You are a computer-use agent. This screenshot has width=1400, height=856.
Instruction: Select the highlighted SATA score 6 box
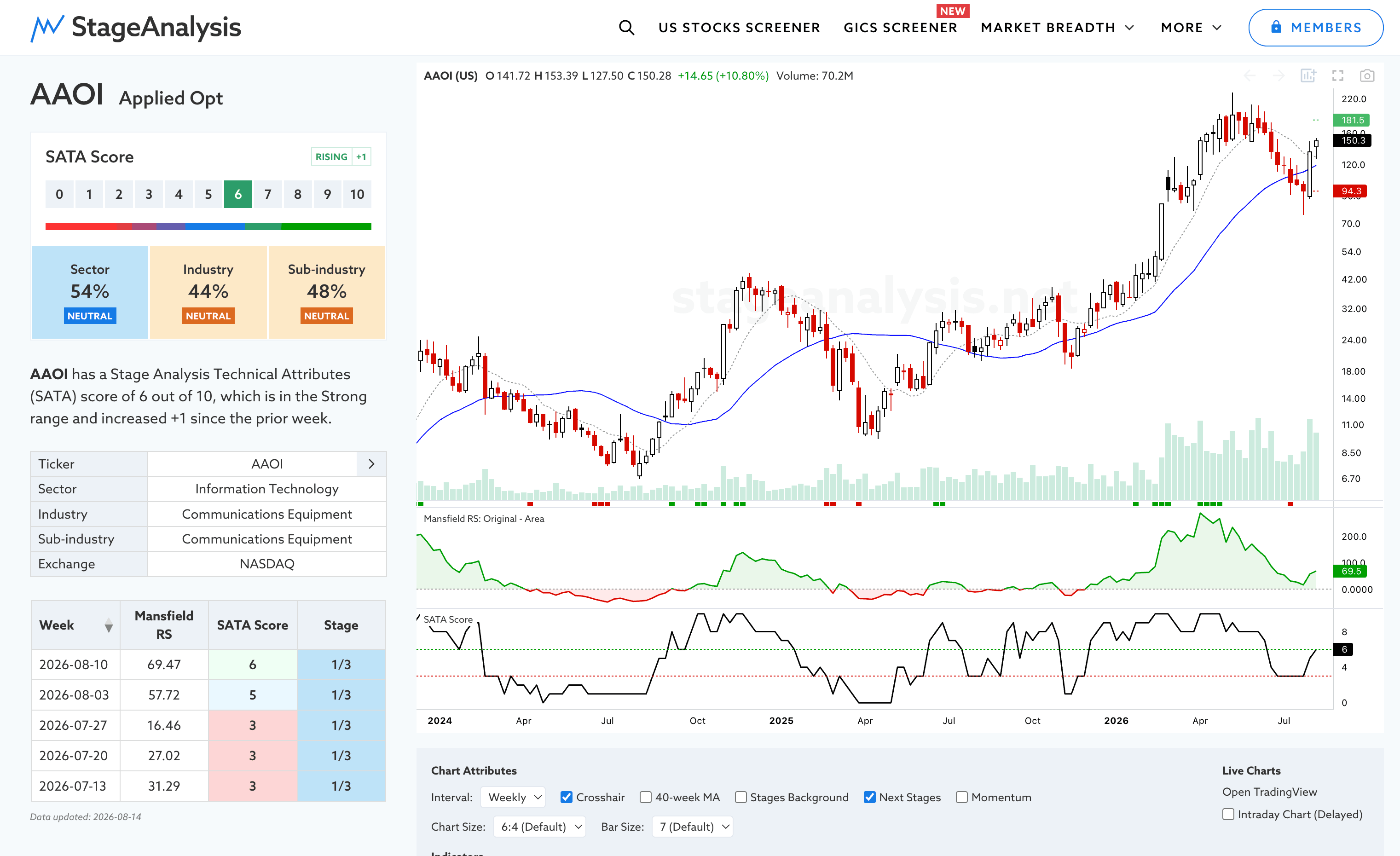point(238,194)
